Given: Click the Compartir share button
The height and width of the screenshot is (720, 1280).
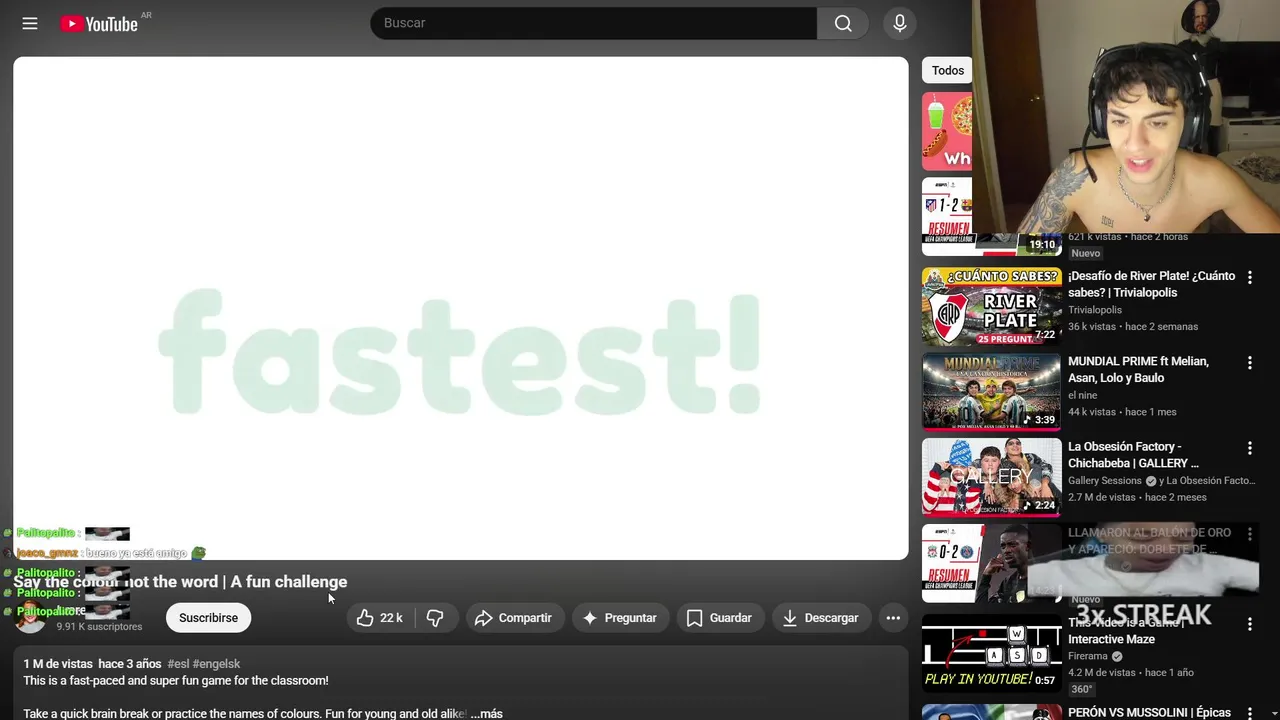Looking at the screenshot, I should click(x=514, y=618).
